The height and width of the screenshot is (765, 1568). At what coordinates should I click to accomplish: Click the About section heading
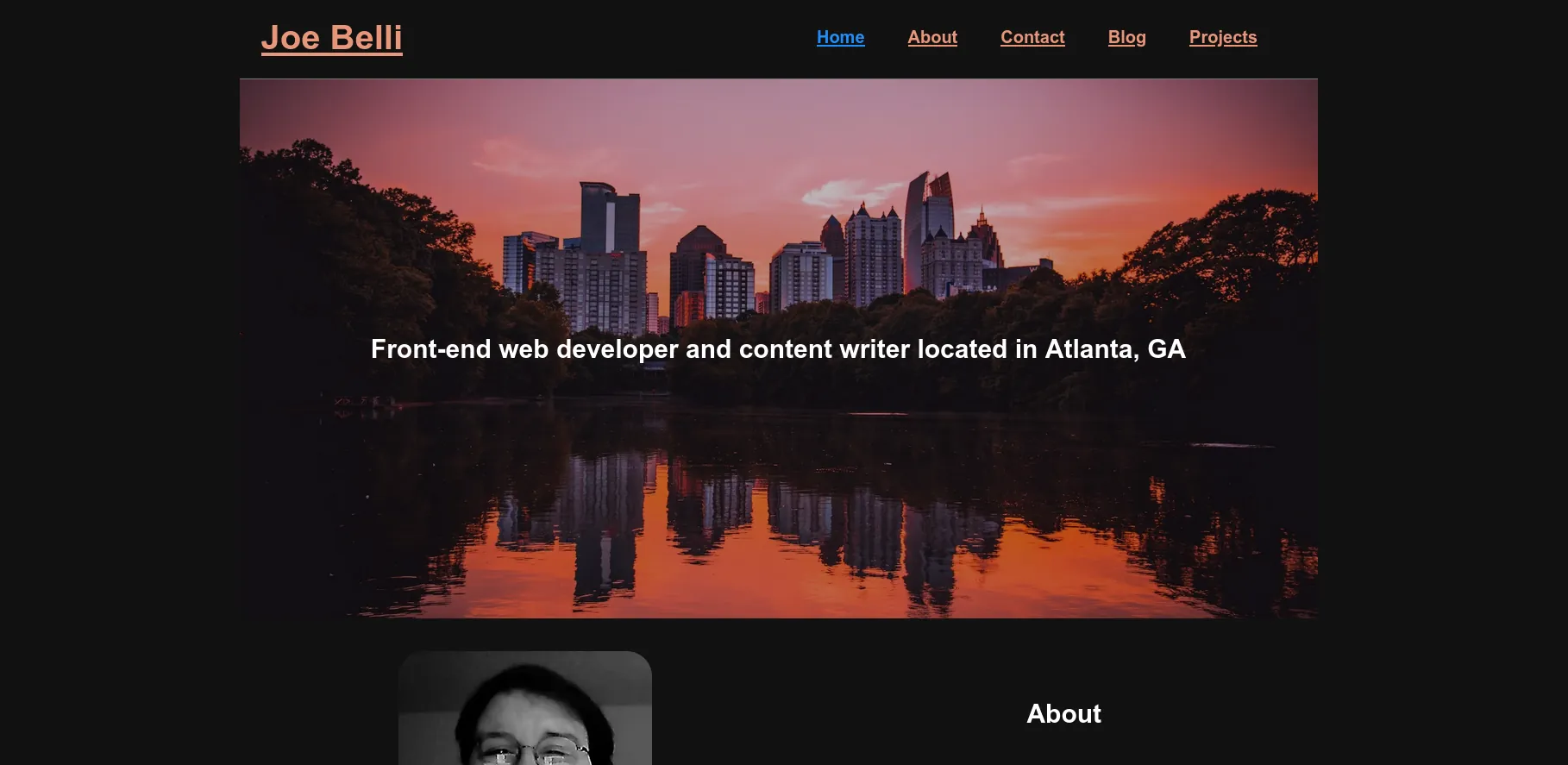coord(1063,713)
